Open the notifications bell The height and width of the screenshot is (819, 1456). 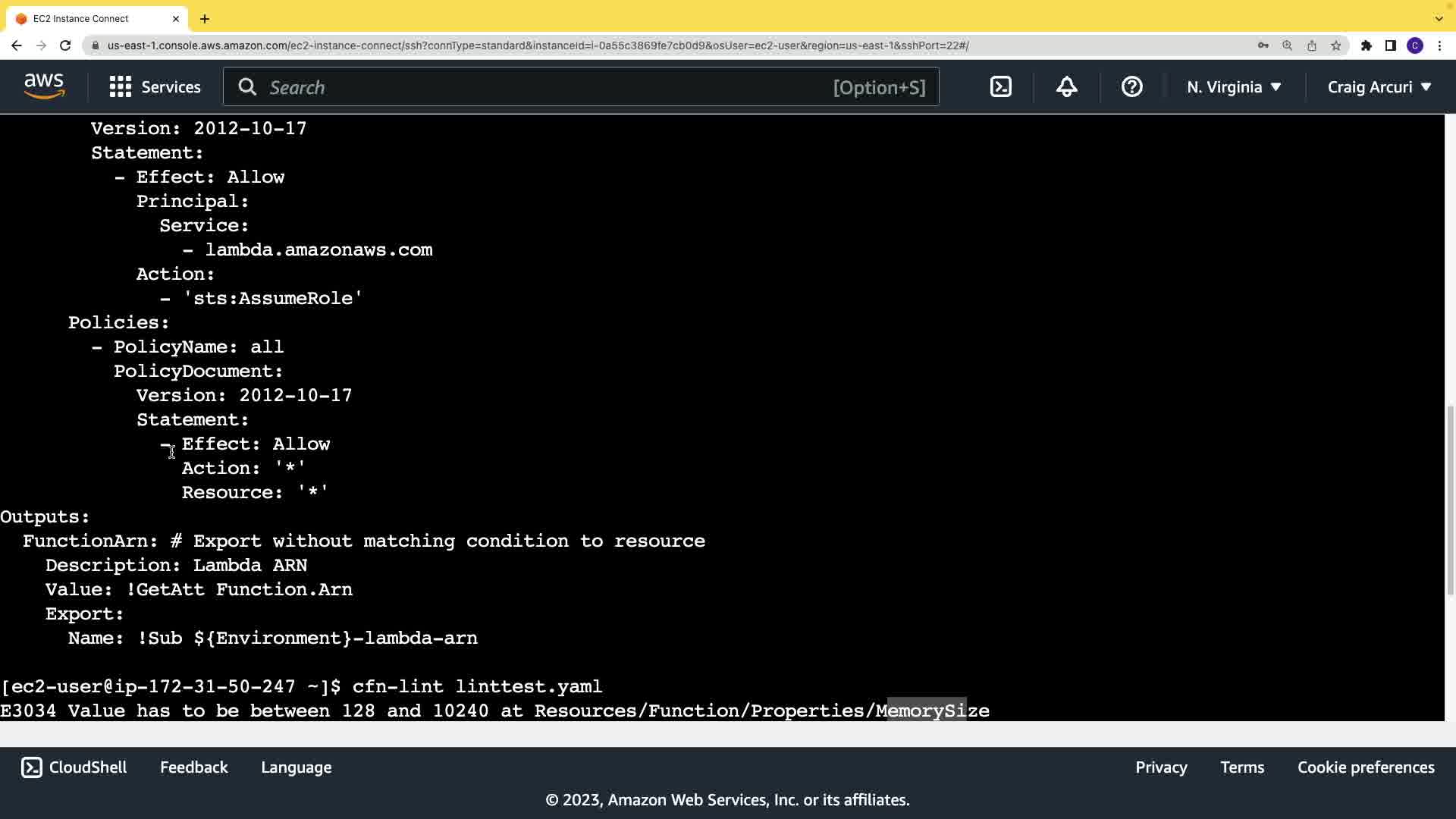tap(1066, 86)
